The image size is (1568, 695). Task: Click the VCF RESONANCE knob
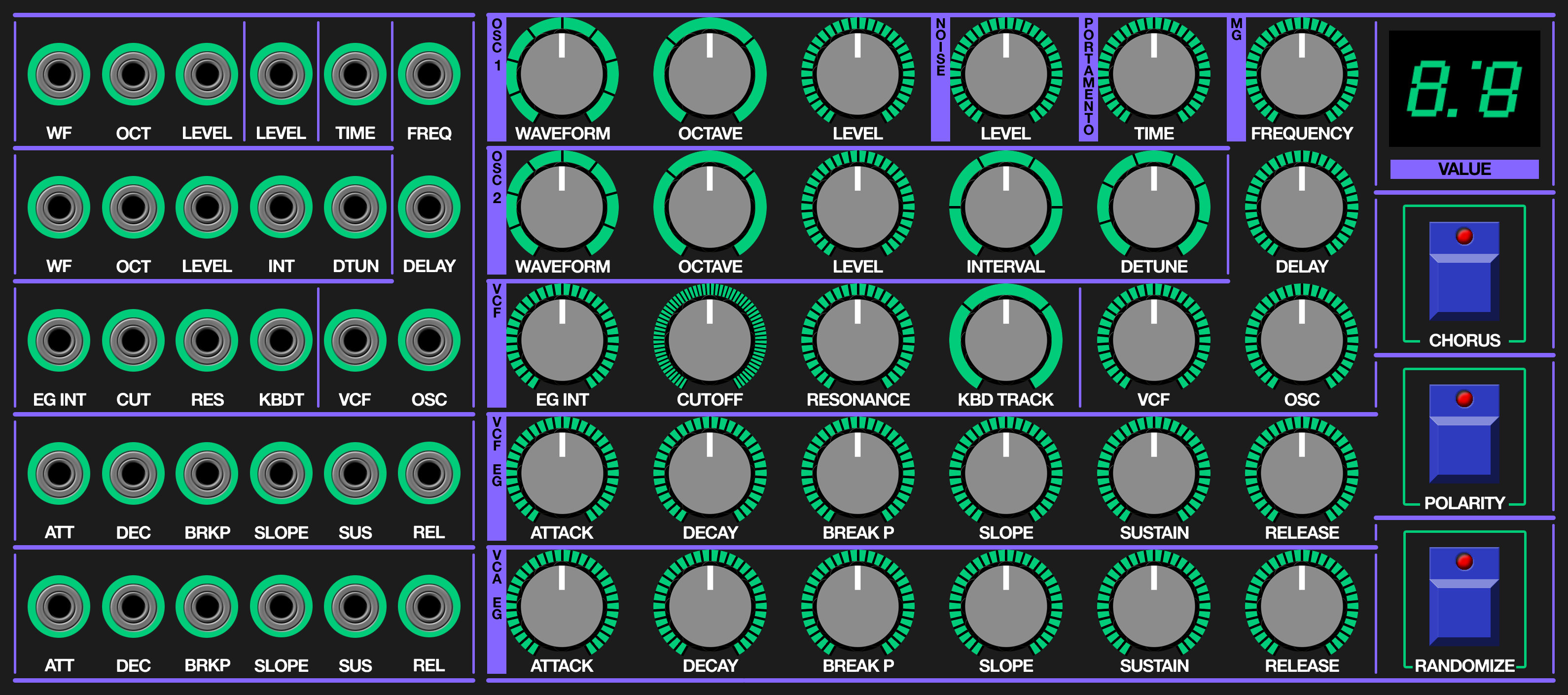(x=857, y=341)
